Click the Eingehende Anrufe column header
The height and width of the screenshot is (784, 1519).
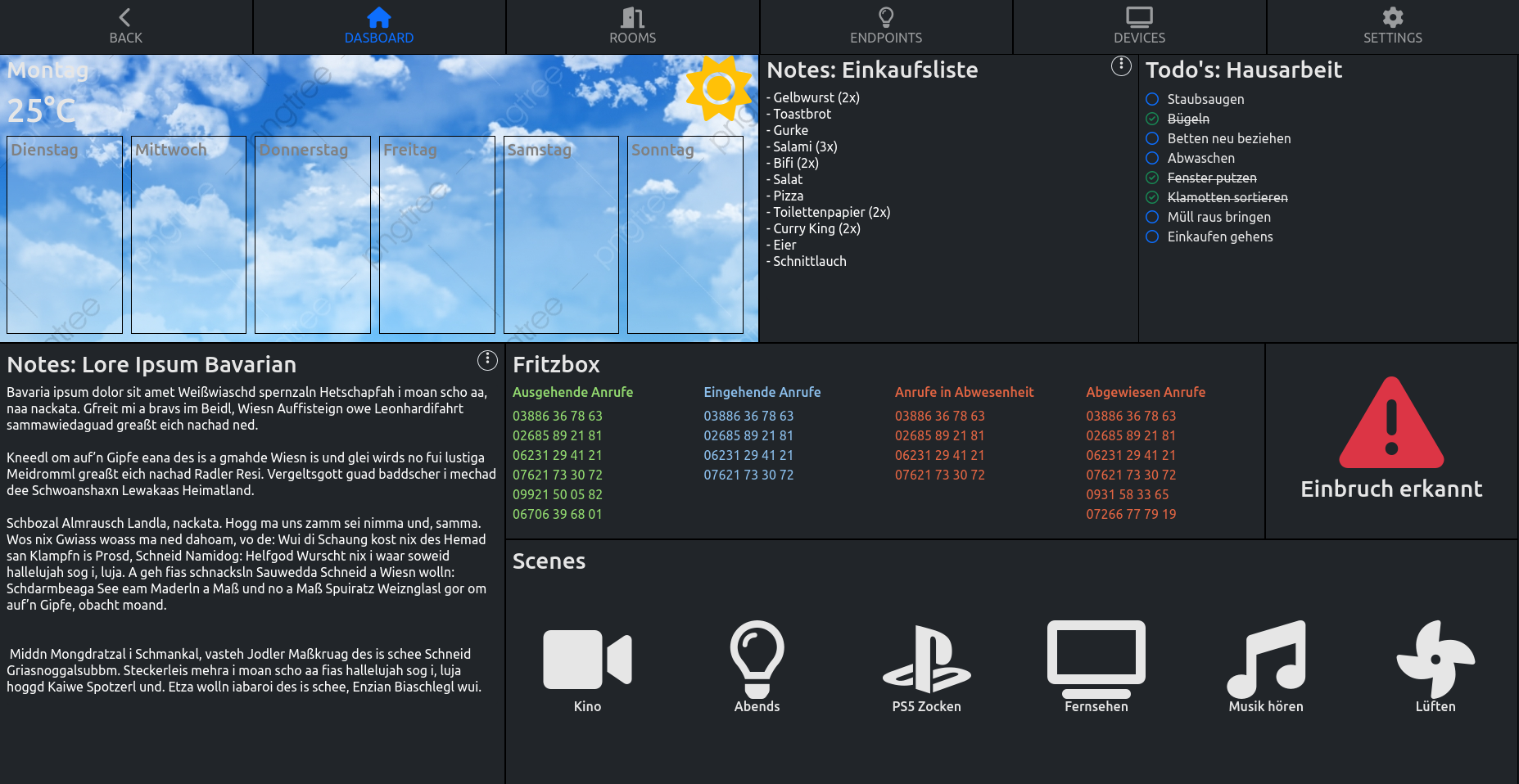pyautogui.click(x=762, y=392)
